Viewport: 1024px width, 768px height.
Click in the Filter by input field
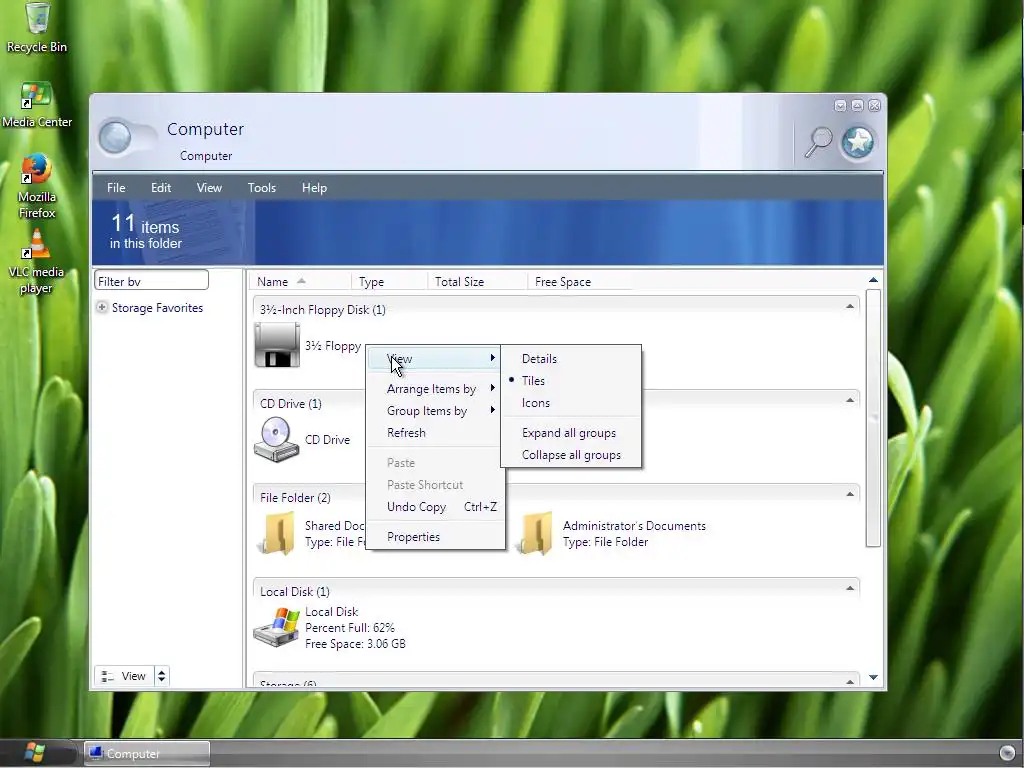pos(152,281)
